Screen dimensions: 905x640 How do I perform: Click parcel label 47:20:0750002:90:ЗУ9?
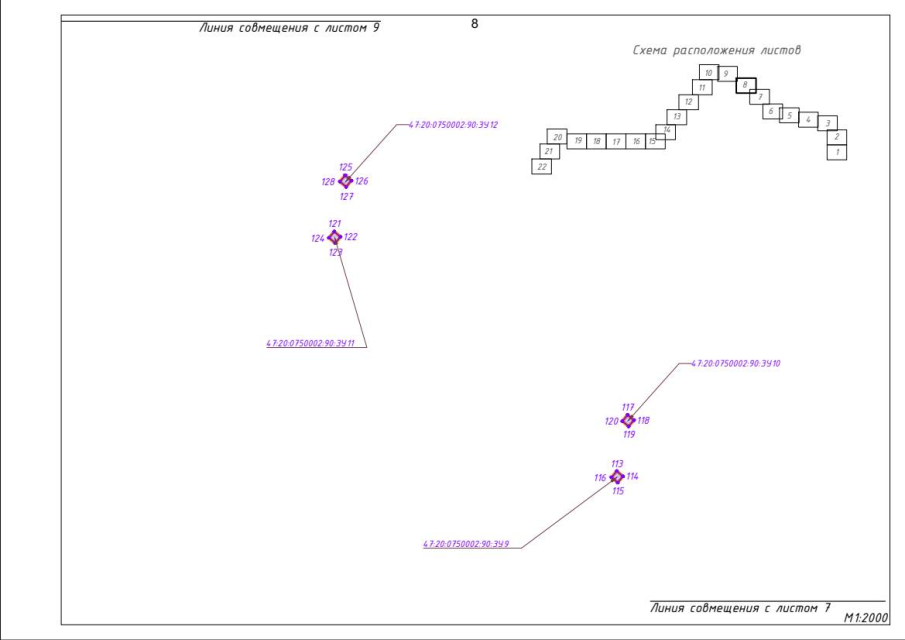[x=466, y=544]
